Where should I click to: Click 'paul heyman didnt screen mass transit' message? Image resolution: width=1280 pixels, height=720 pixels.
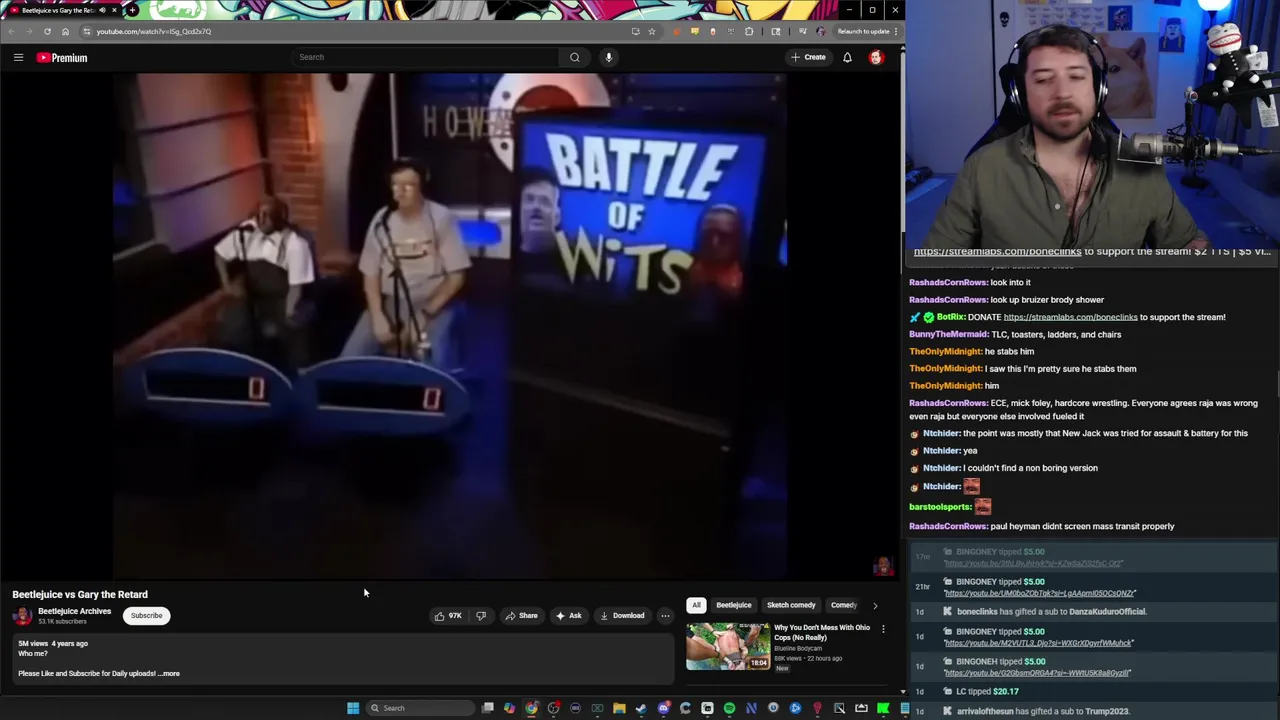tap(1041, 526)
